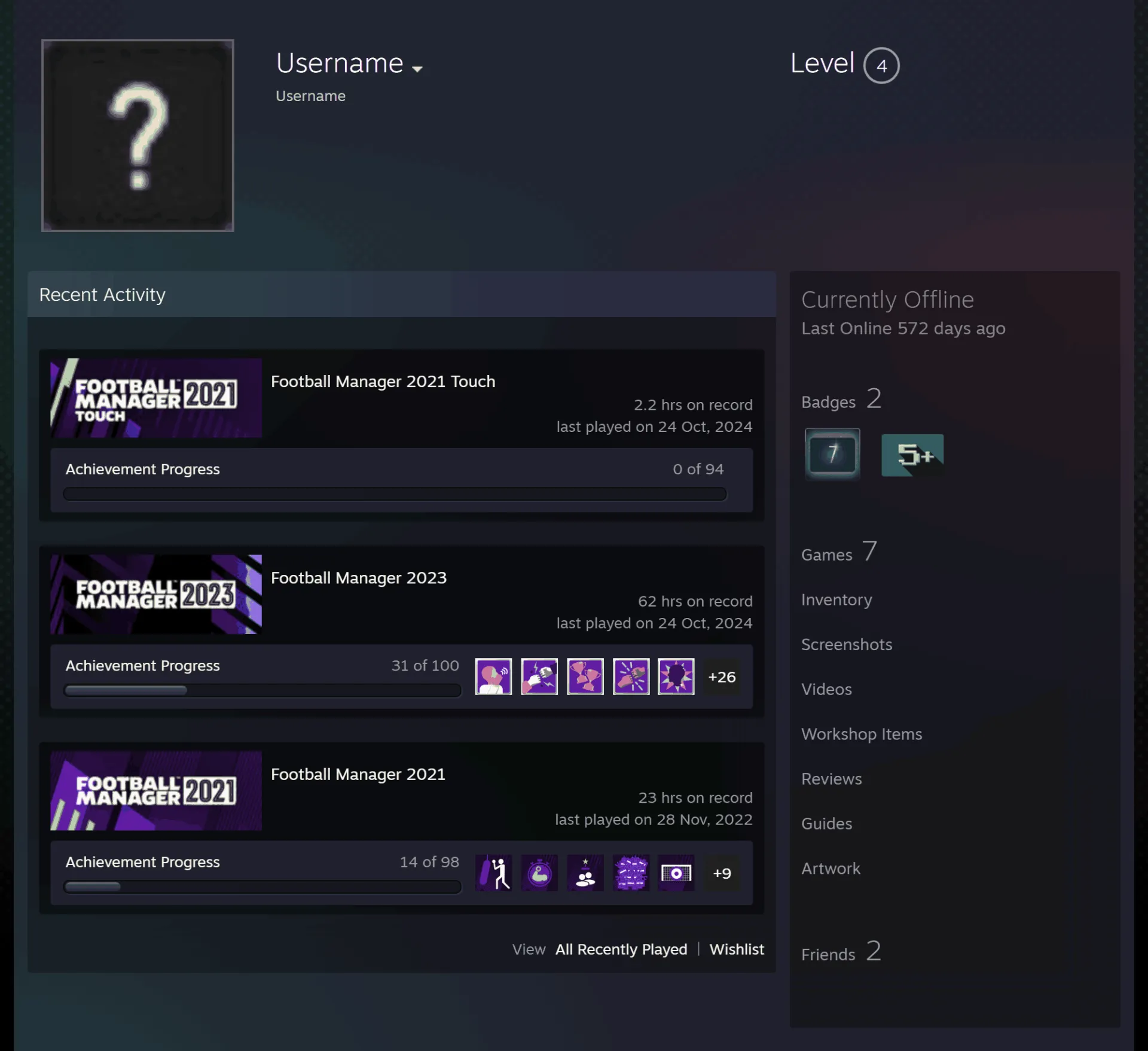Open Football Manager 2021 banner image
The width and height of the screenshot is (1148, 1051).
coord(156,791)
